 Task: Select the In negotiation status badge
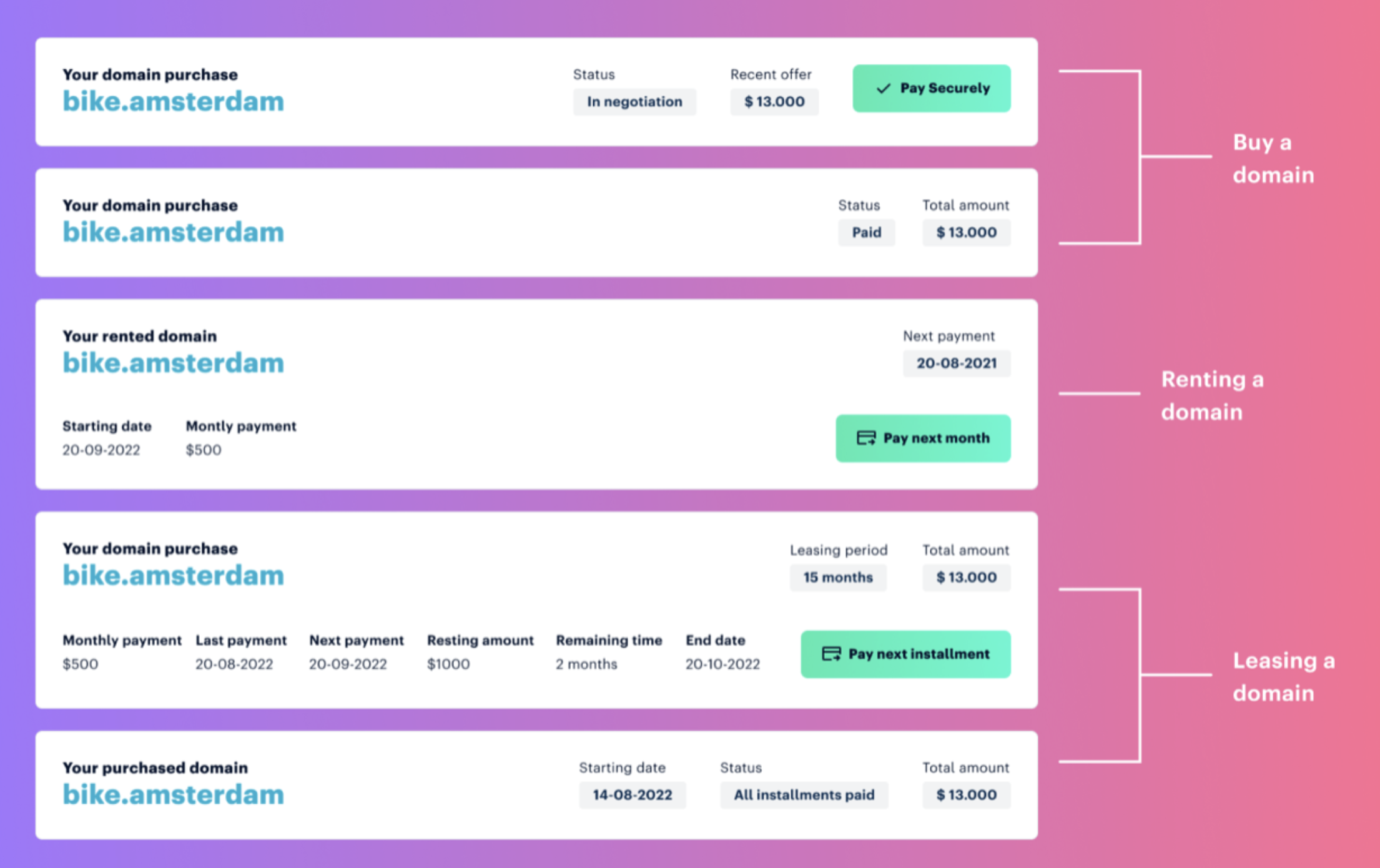(634, 102)
